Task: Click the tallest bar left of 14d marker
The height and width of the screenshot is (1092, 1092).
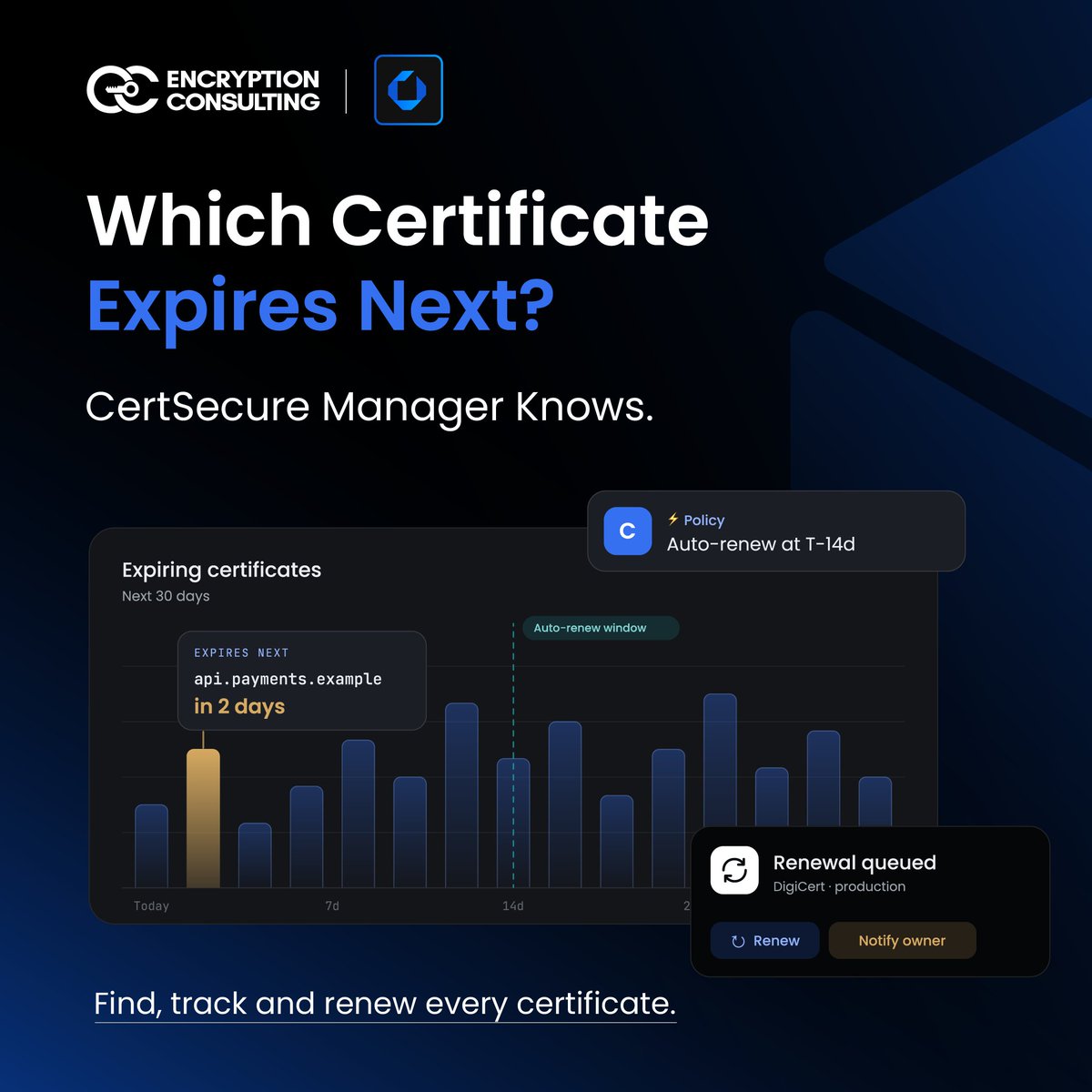Action: (x=461, y=795)
